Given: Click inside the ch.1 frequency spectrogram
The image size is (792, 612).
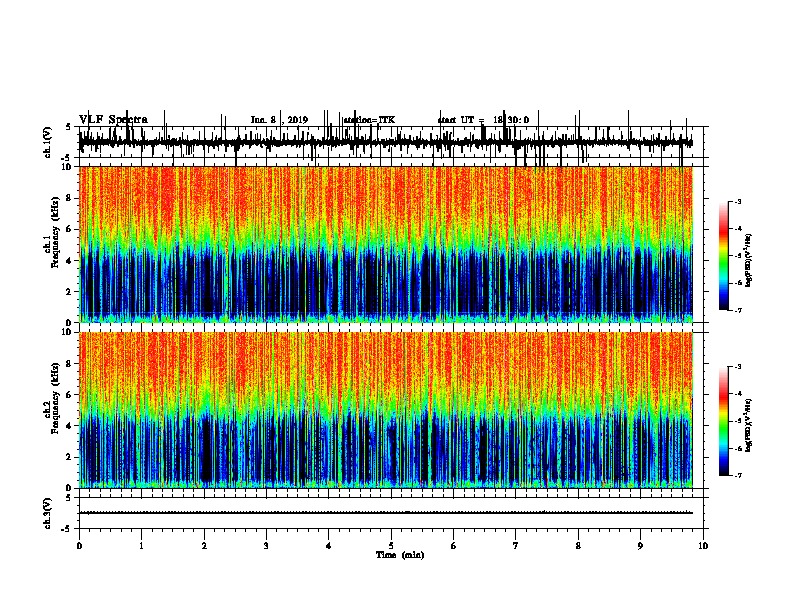Looking at the screenshot, I should pos(386,244).
